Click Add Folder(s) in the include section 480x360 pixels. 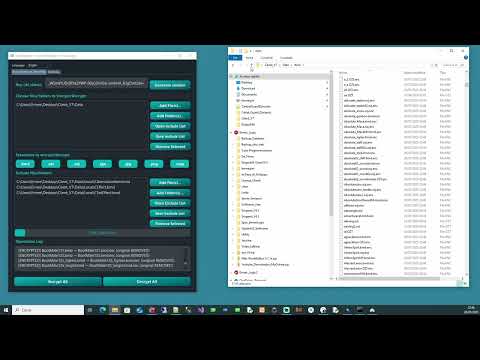(x=170, y=116)
